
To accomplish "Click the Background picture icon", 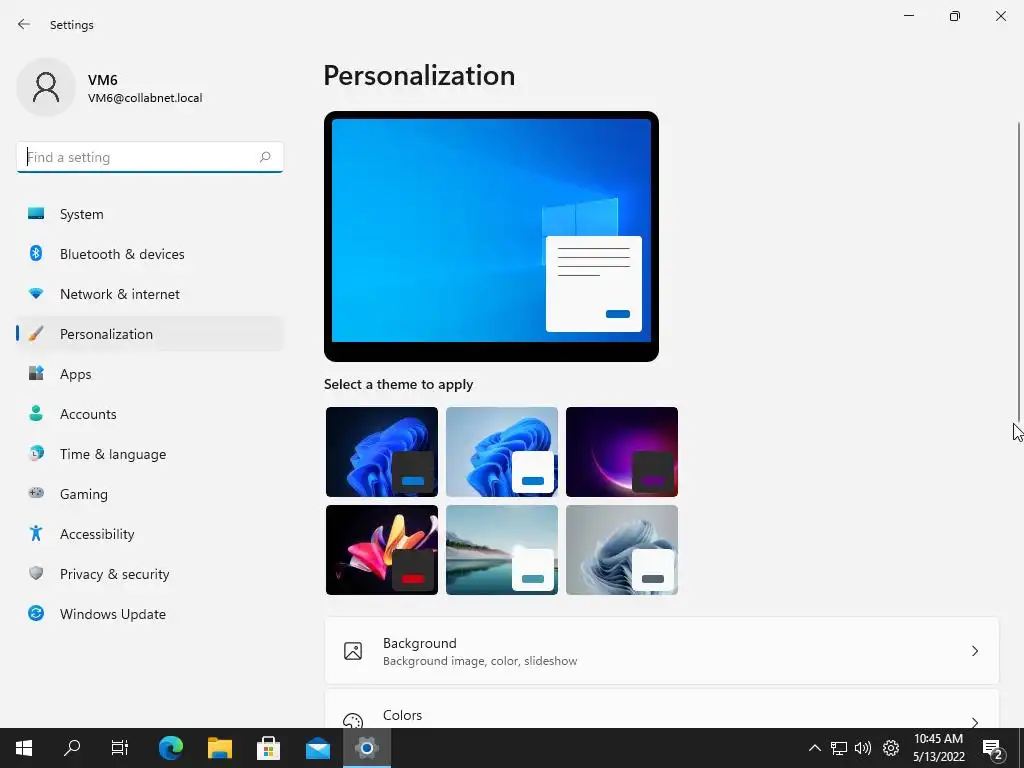I will coord(353,651).
